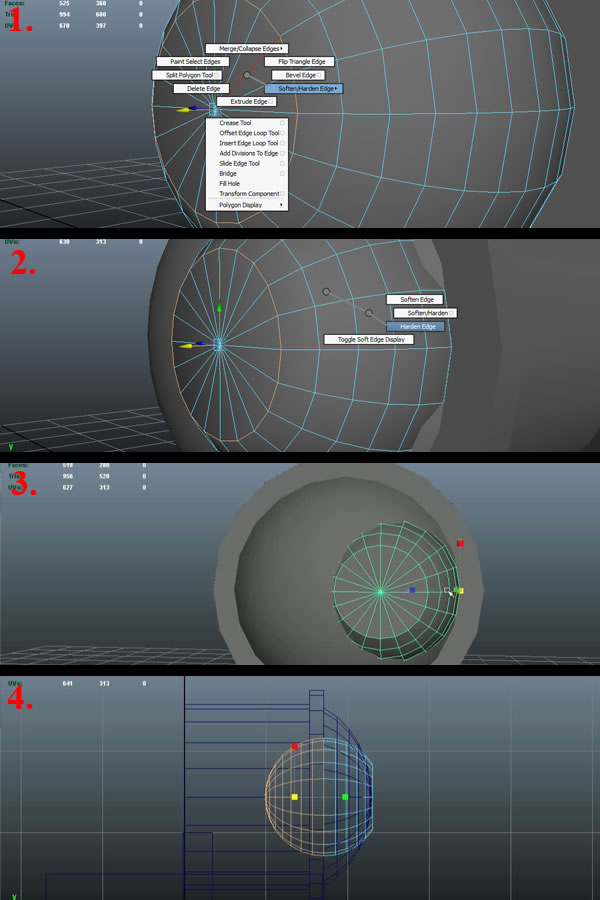Image resolution: width=600 pixels, height=900 pixels.
Task: Open the Soften/Harden option box in panel 2
Action: (x=452, y=313)
